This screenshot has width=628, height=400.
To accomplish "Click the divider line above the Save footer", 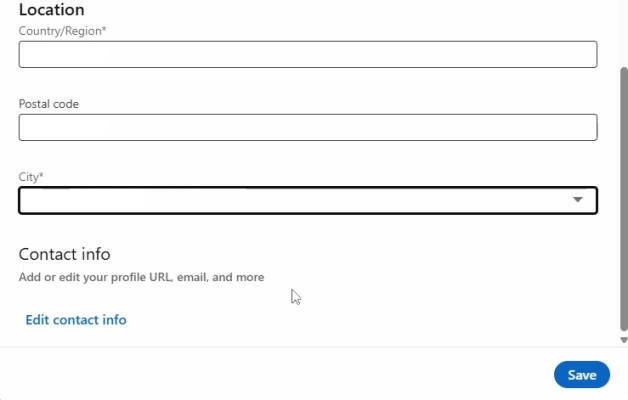I will tap(300, 348).
